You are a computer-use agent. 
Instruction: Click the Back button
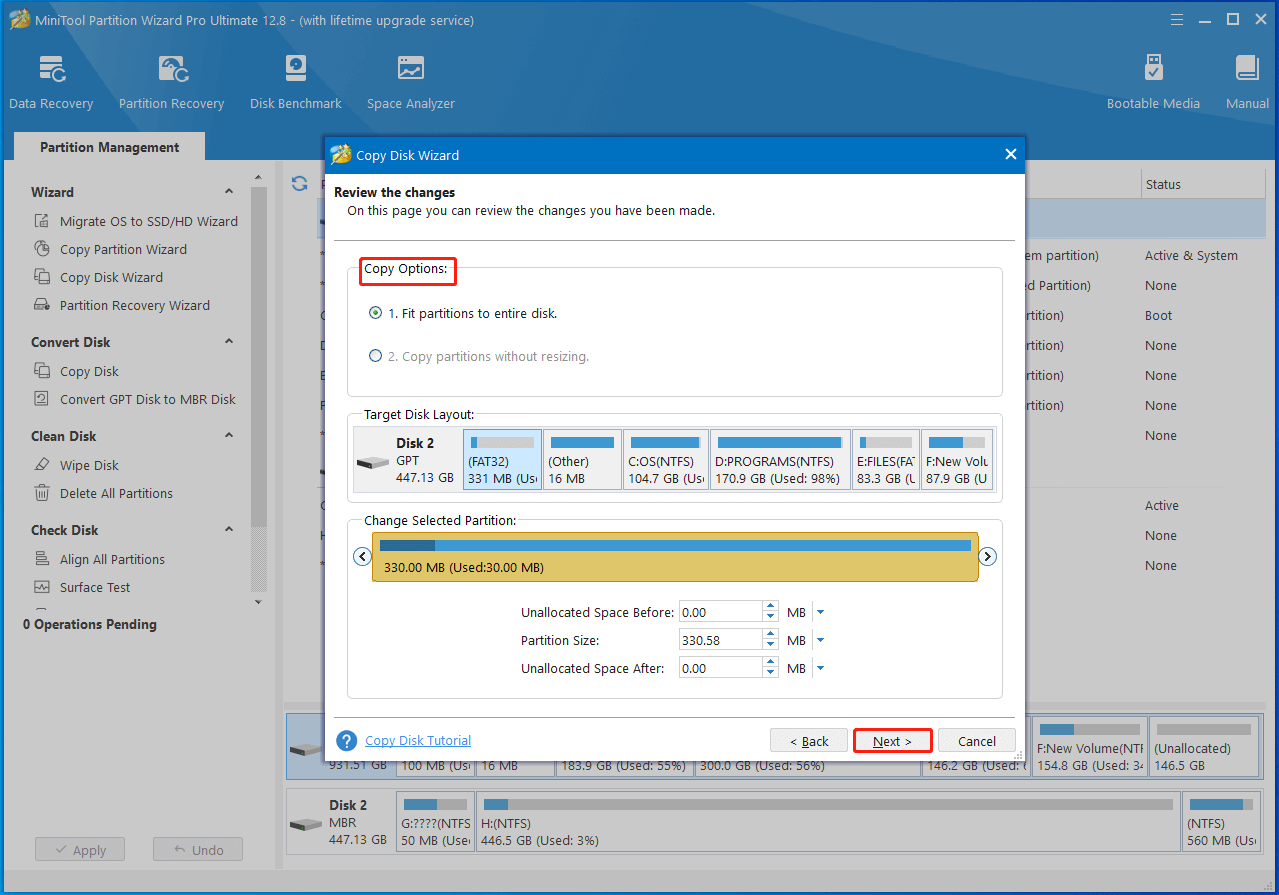click(x=809, y=741)
